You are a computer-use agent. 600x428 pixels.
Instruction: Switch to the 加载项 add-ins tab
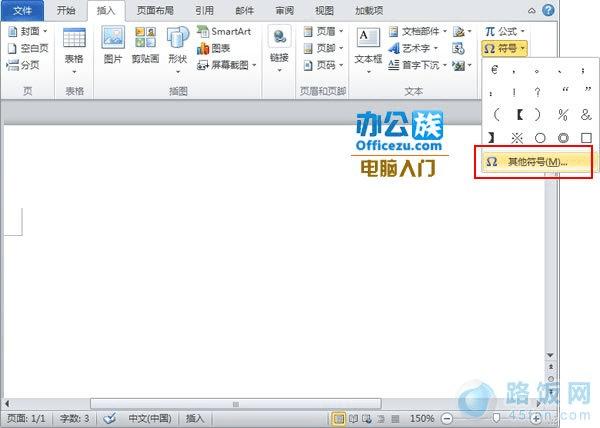[369, 10]
